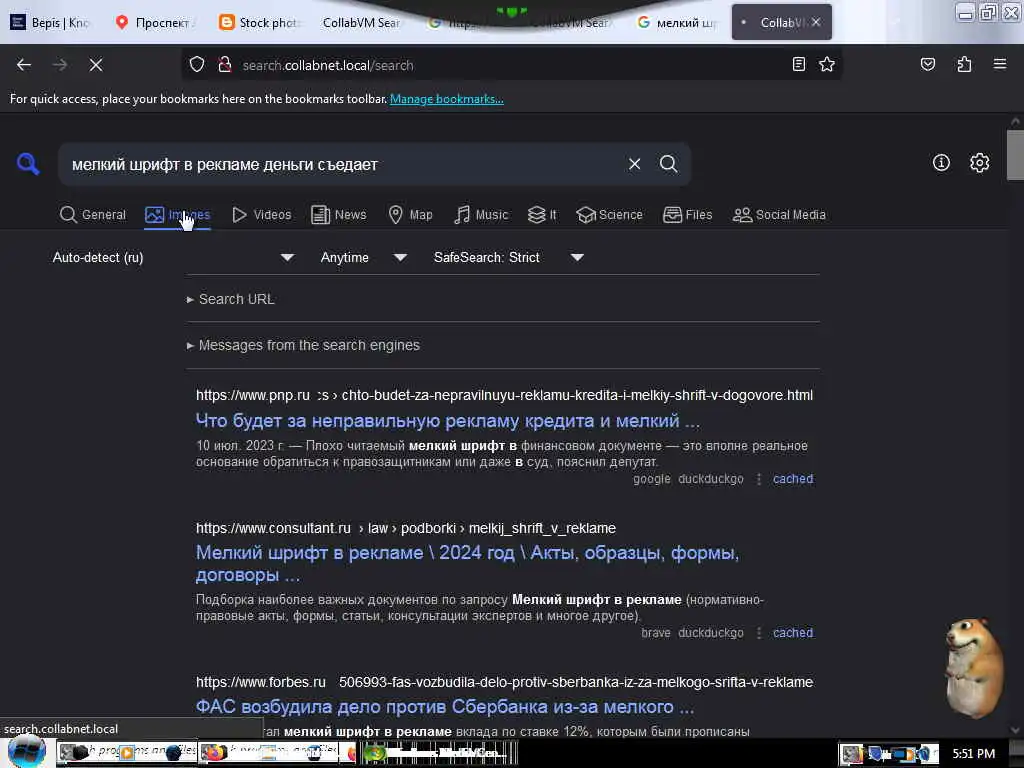Open the Firefox hamburger menu
Viewport: 1024px width, 768px height.
(x=999, y=65)
